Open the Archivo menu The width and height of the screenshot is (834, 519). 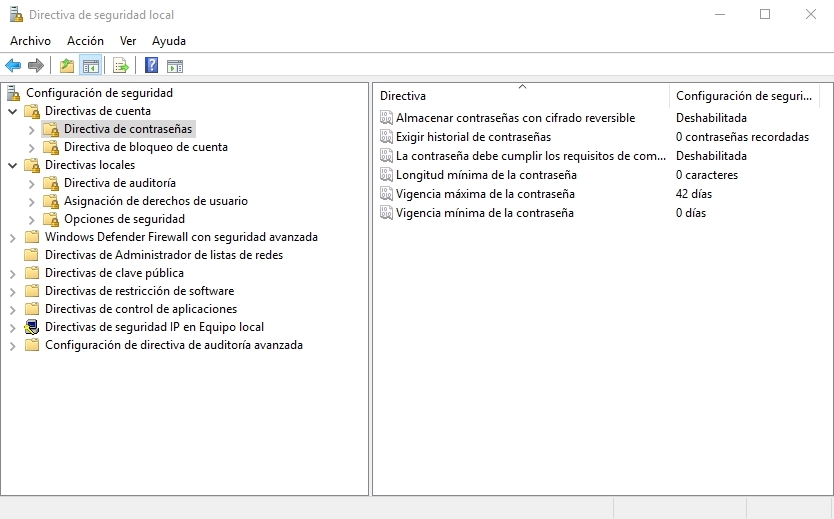pos(30,41)
